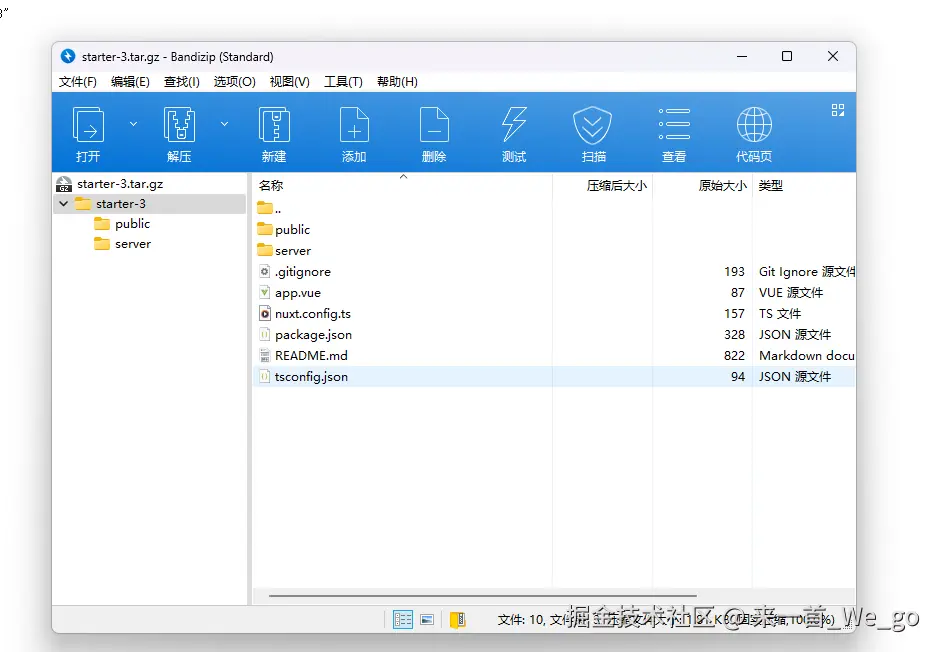Viewport: 939px width, 652px height.
Task: Click the README.md file icon
Action: (265, 356)
